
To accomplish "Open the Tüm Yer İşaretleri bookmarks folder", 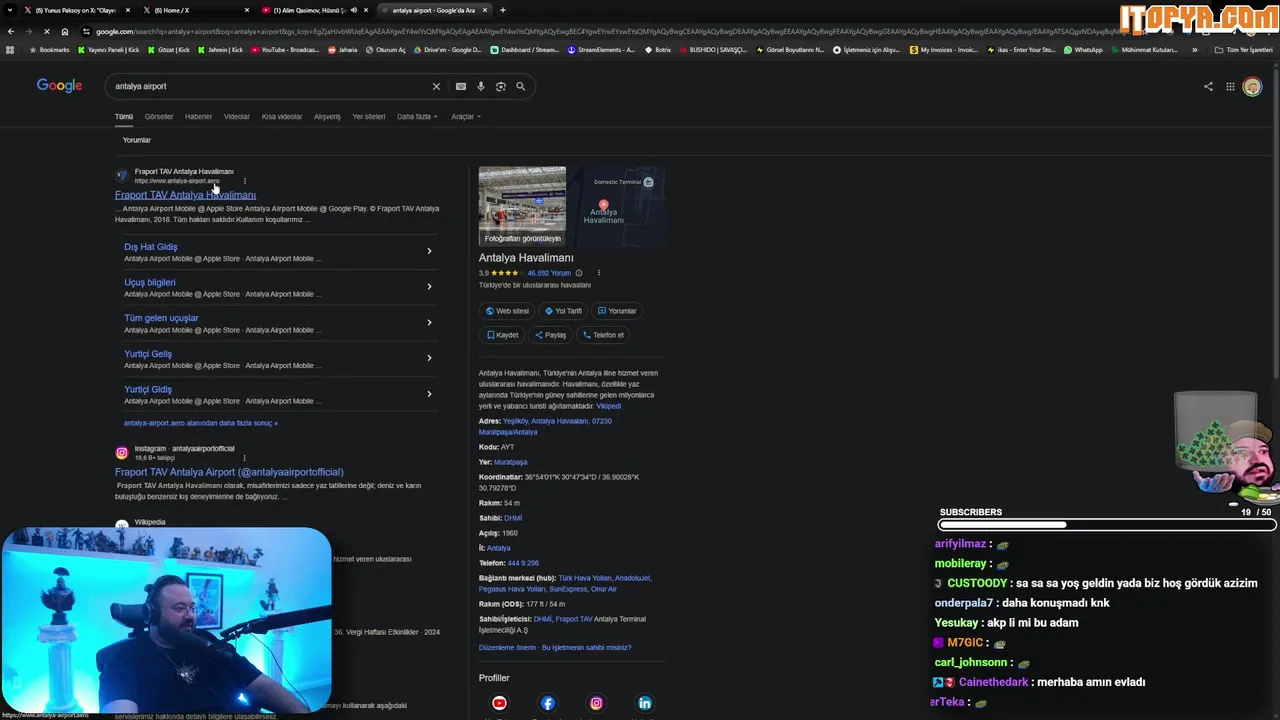I will [1243, 50].
